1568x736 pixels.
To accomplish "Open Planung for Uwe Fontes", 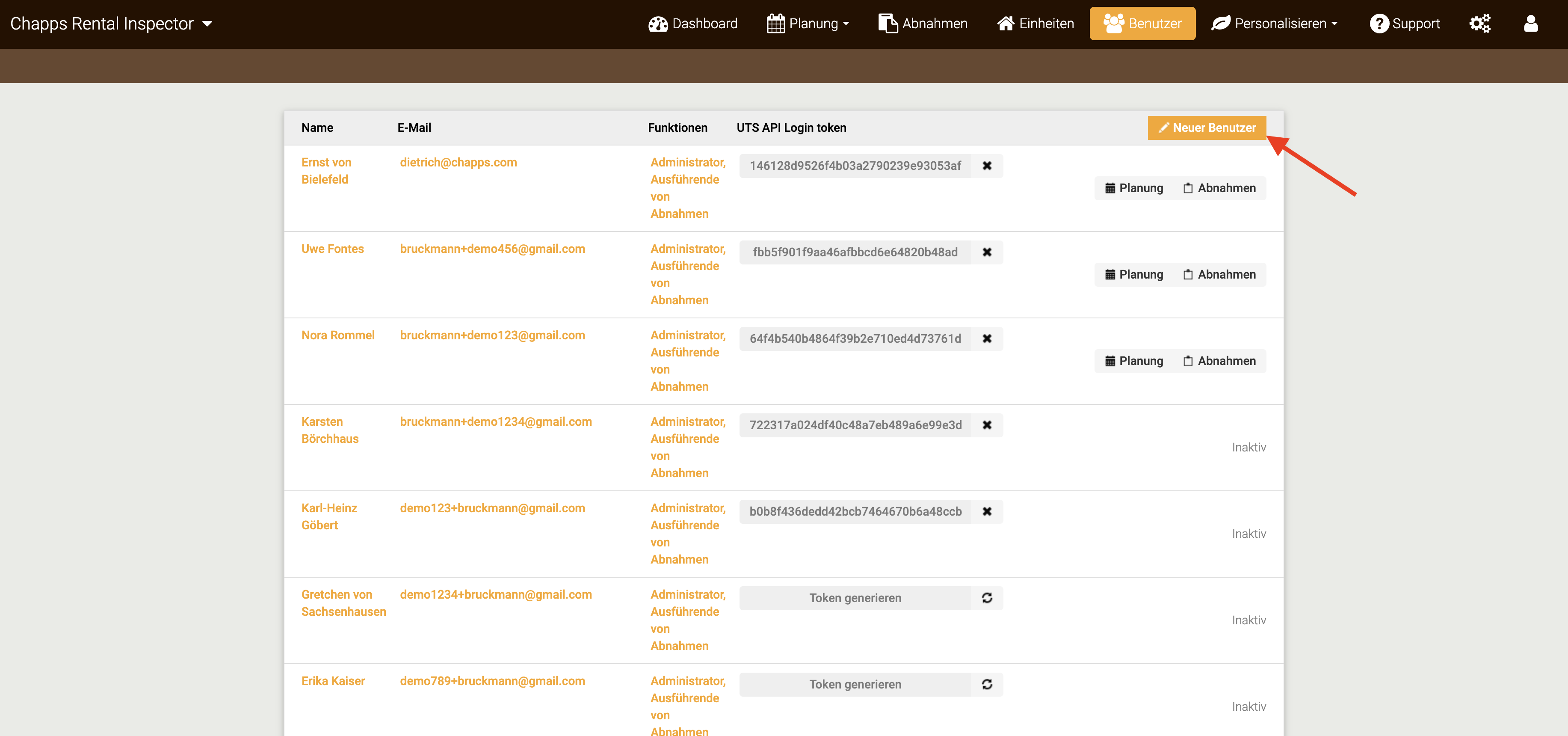I will tap(1134, 275).
